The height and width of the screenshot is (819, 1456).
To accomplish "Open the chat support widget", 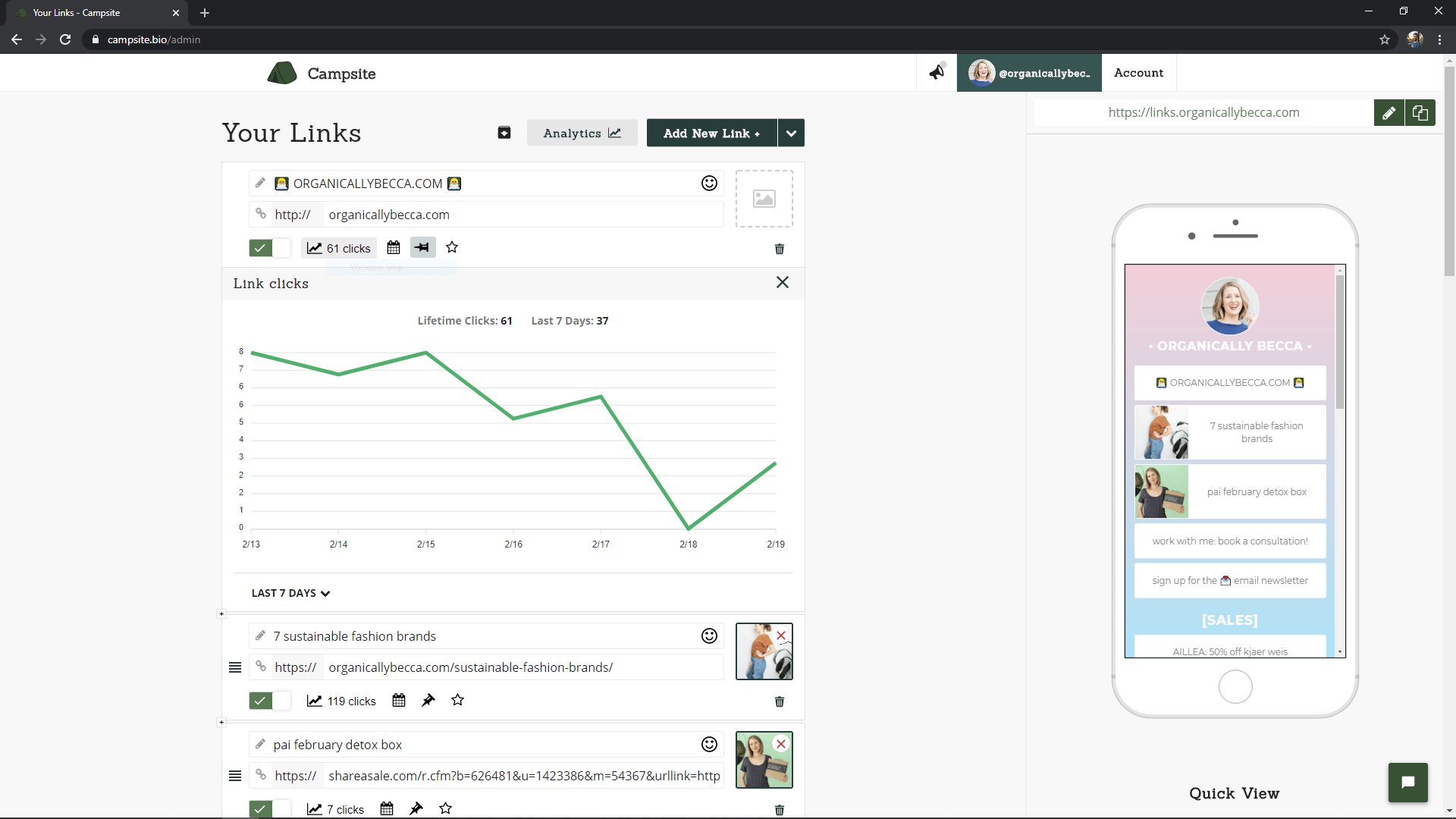I will pos(1408,783).
